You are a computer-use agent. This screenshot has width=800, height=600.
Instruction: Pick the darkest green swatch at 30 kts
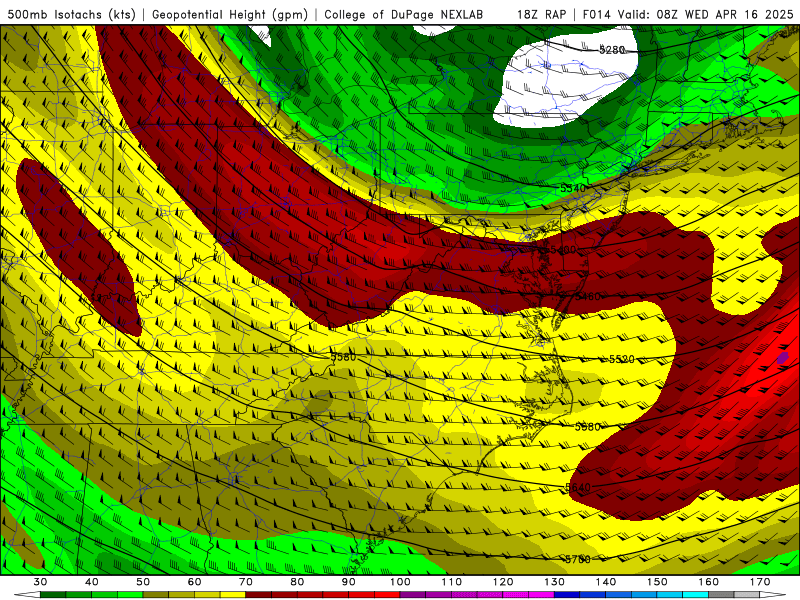coord(53,595)
